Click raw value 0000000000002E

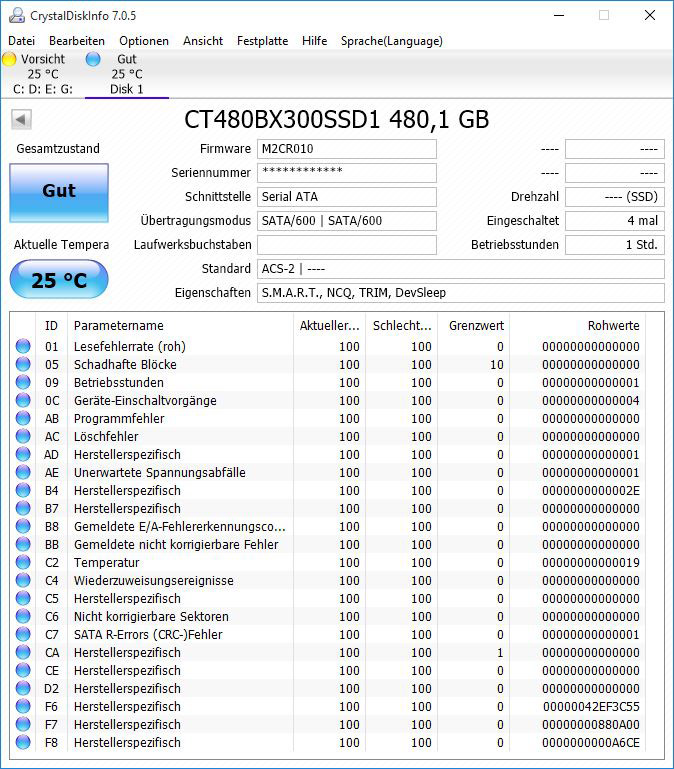(591, 490)
